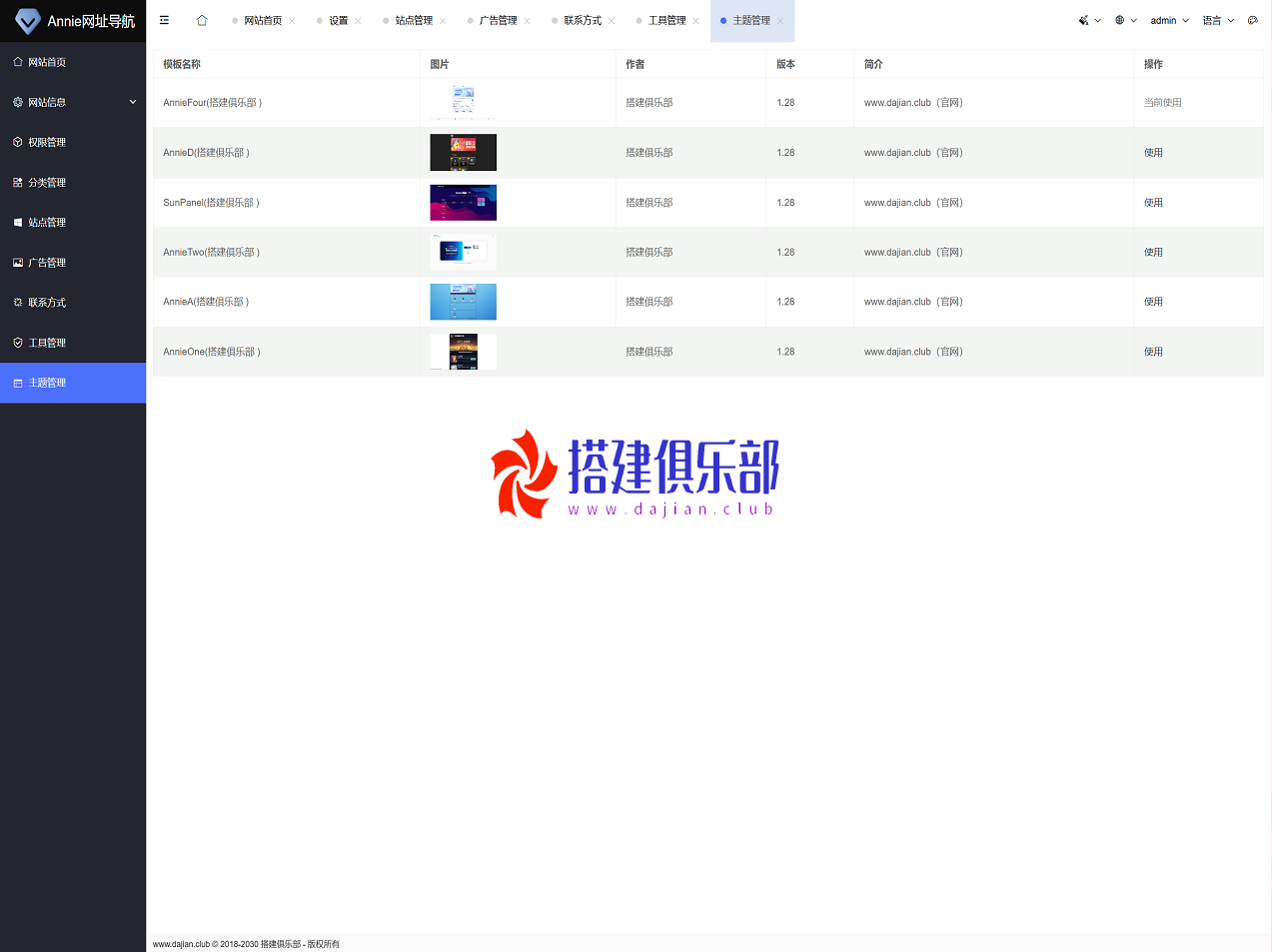Click 使用 for the AnnieTwo template

(x=1153, y=253)
